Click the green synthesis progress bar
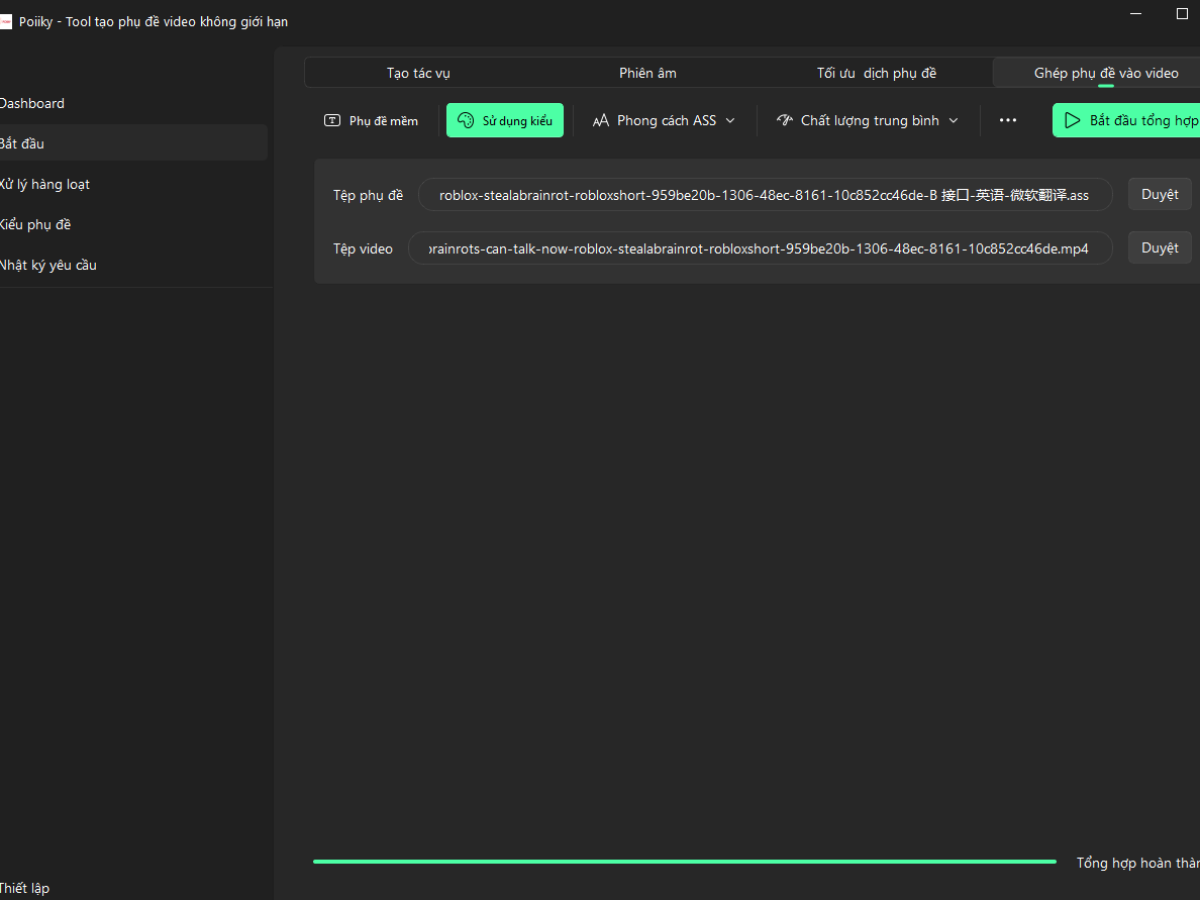This screenshot has width=1200, height=900. pos(684,861)
